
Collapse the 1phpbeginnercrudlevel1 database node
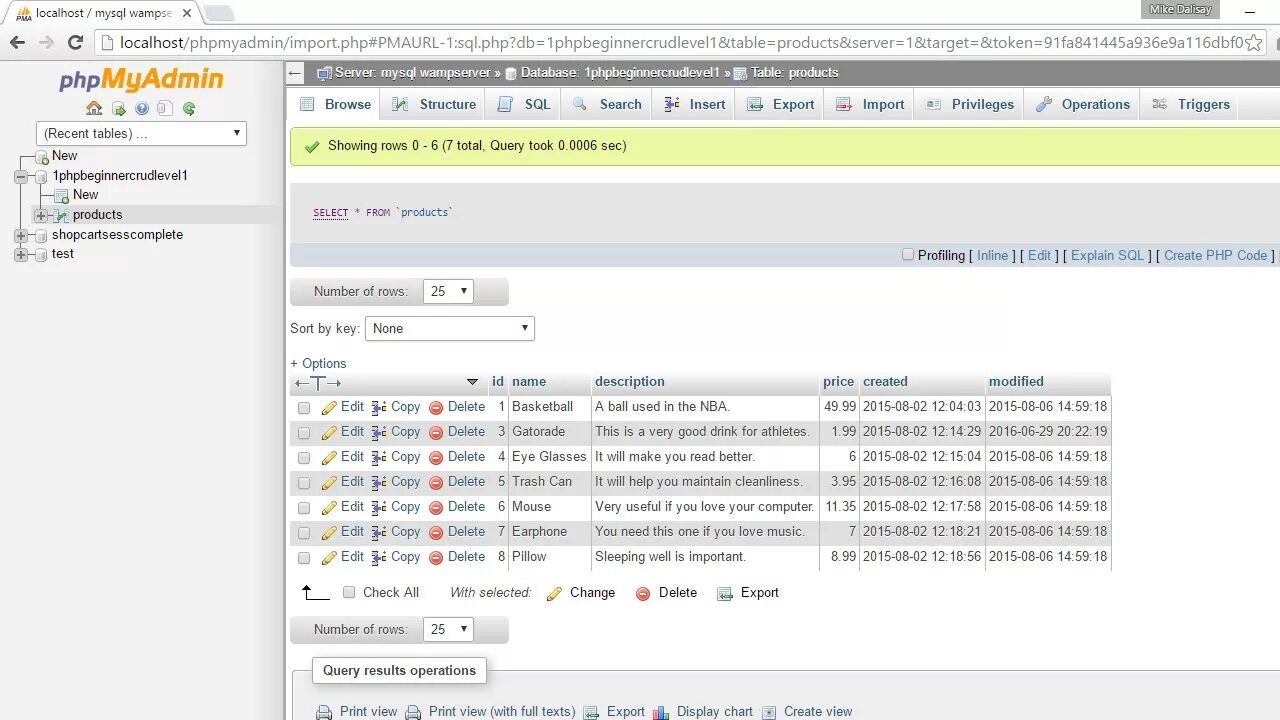coord(20,176)
